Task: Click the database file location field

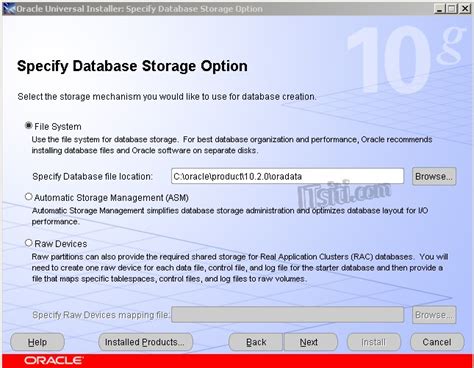Action: (287, 176)
